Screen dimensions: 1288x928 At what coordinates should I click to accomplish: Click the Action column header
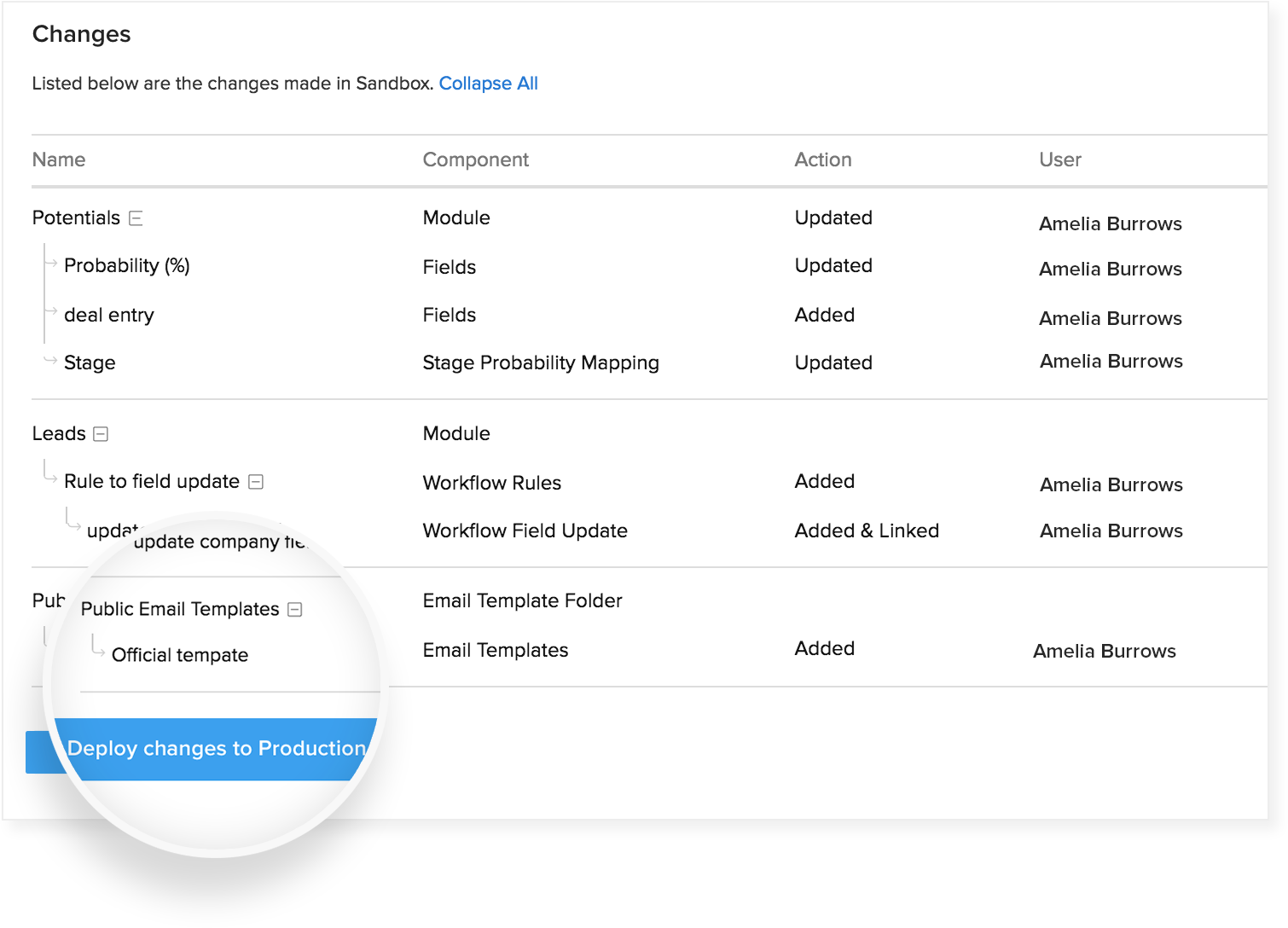pos(822,160)
